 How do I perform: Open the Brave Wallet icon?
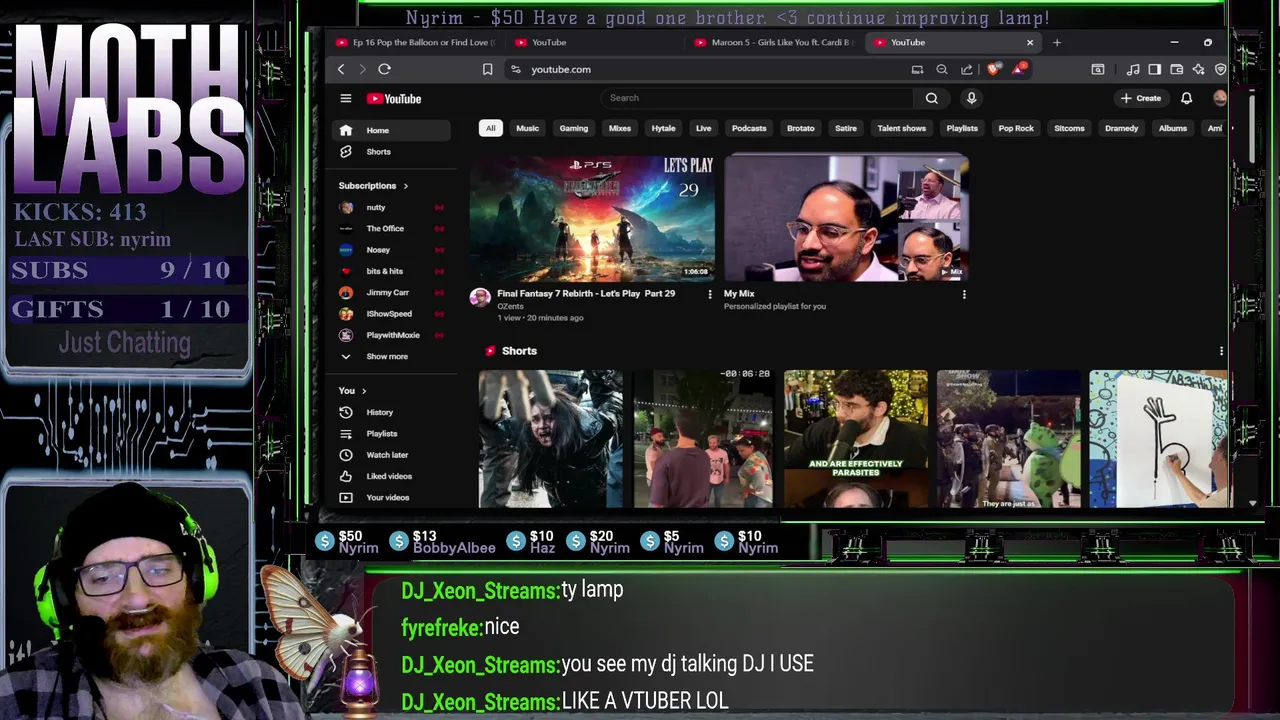tap(1177, 69)
